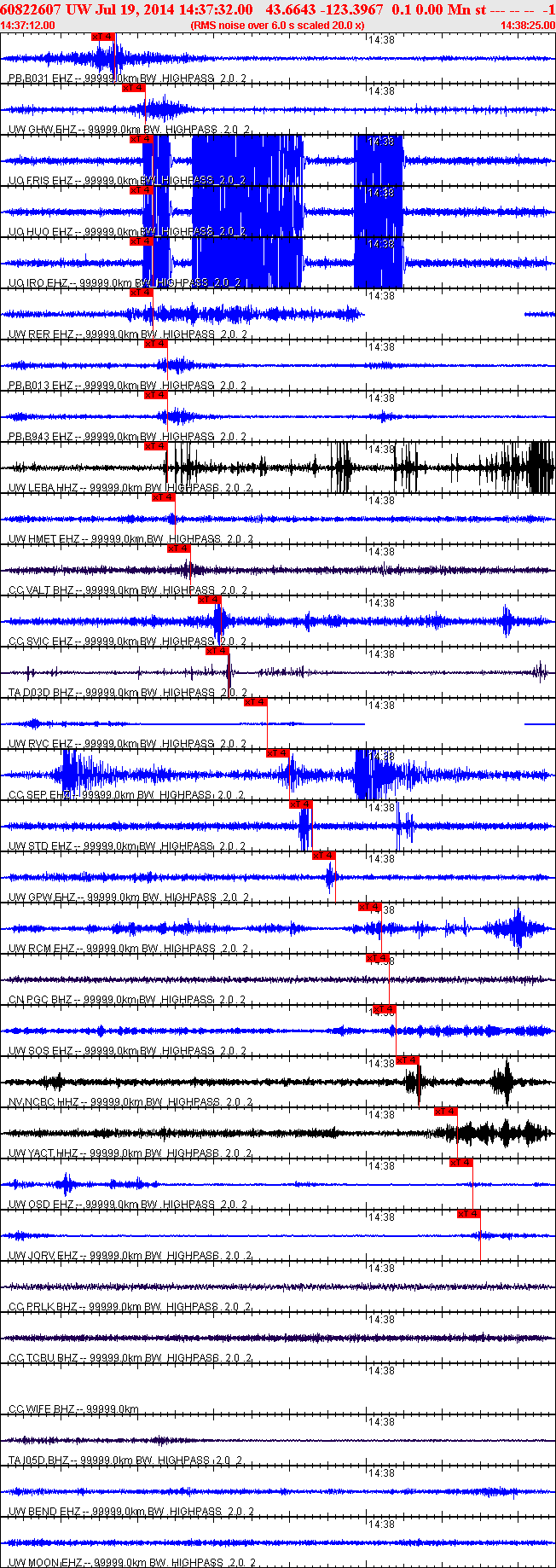Click the red pick marker on CC SVIC trace
Screen dimensions: 556x1568
coord(210,600)
